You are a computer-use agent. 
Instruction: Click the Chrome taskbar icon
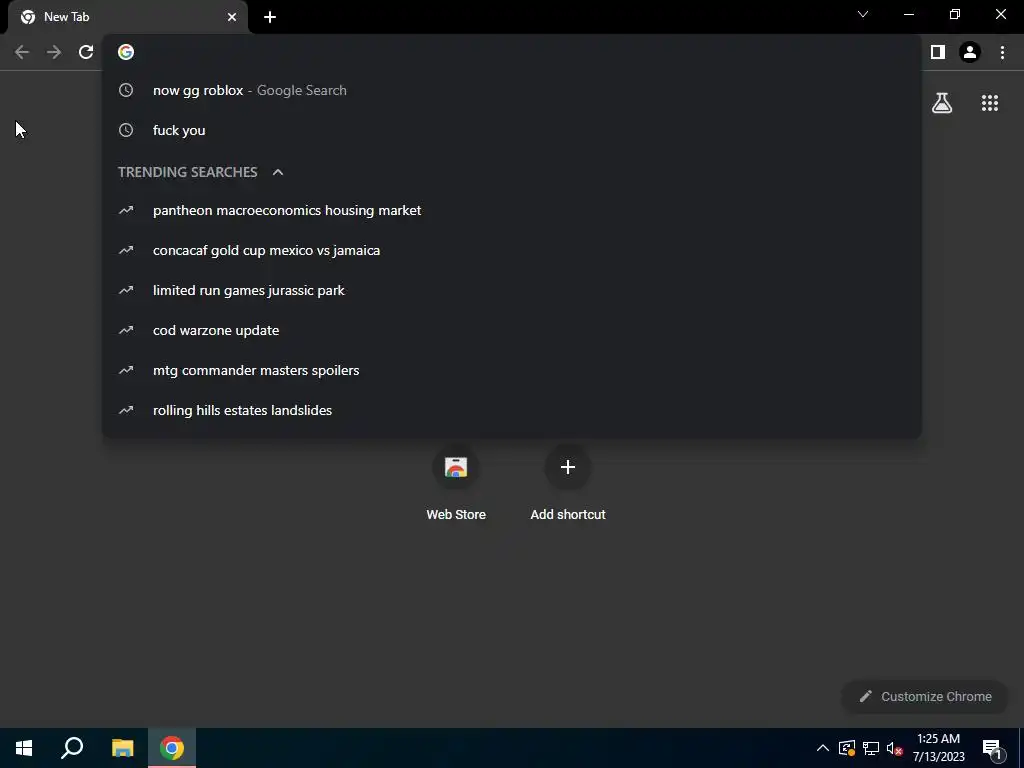[172, 748]
